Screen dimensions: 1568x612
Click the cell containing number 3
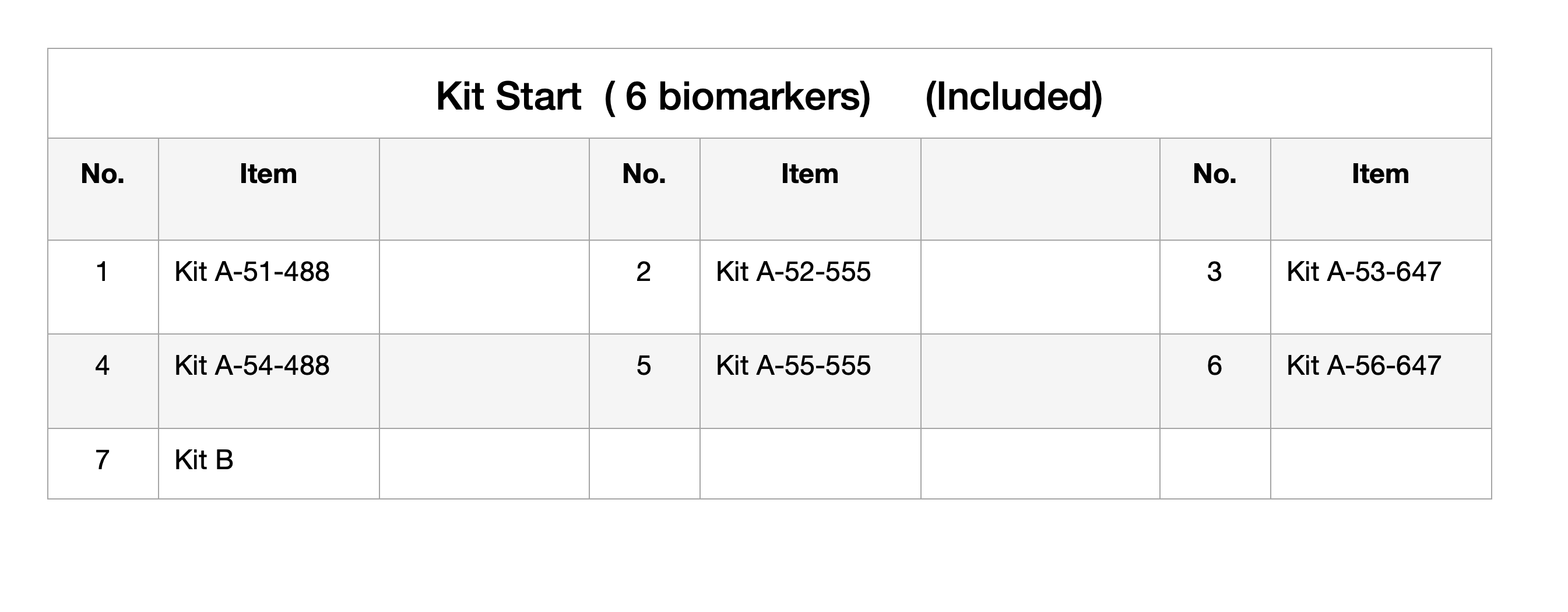coord(1215,287)
